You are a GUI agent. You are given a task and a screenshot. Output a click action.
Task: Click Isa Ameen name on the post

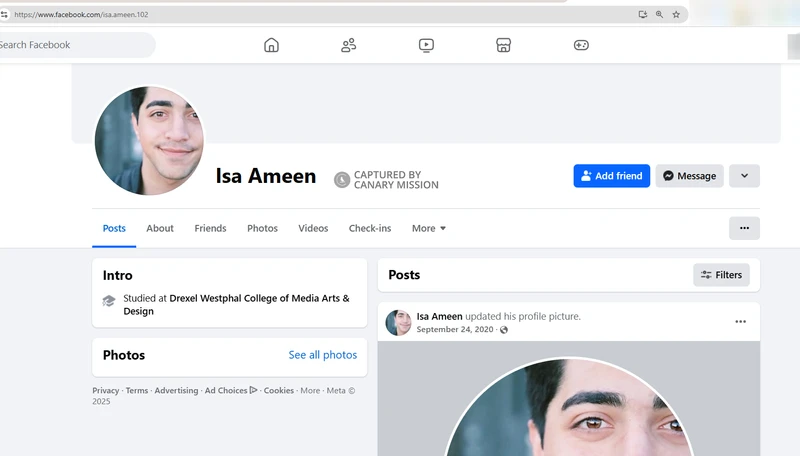point(439,316)
